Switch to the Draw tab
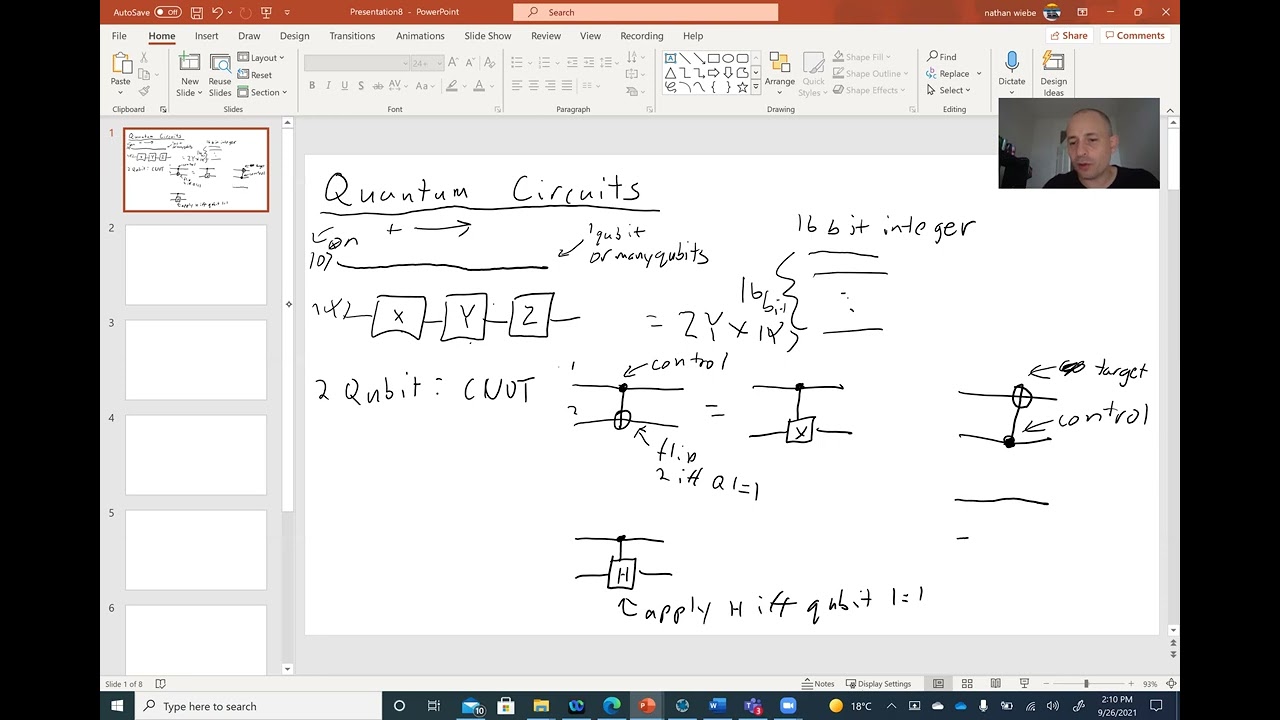The height and width of the screenshot is (720, 1280). pos(249,36)
